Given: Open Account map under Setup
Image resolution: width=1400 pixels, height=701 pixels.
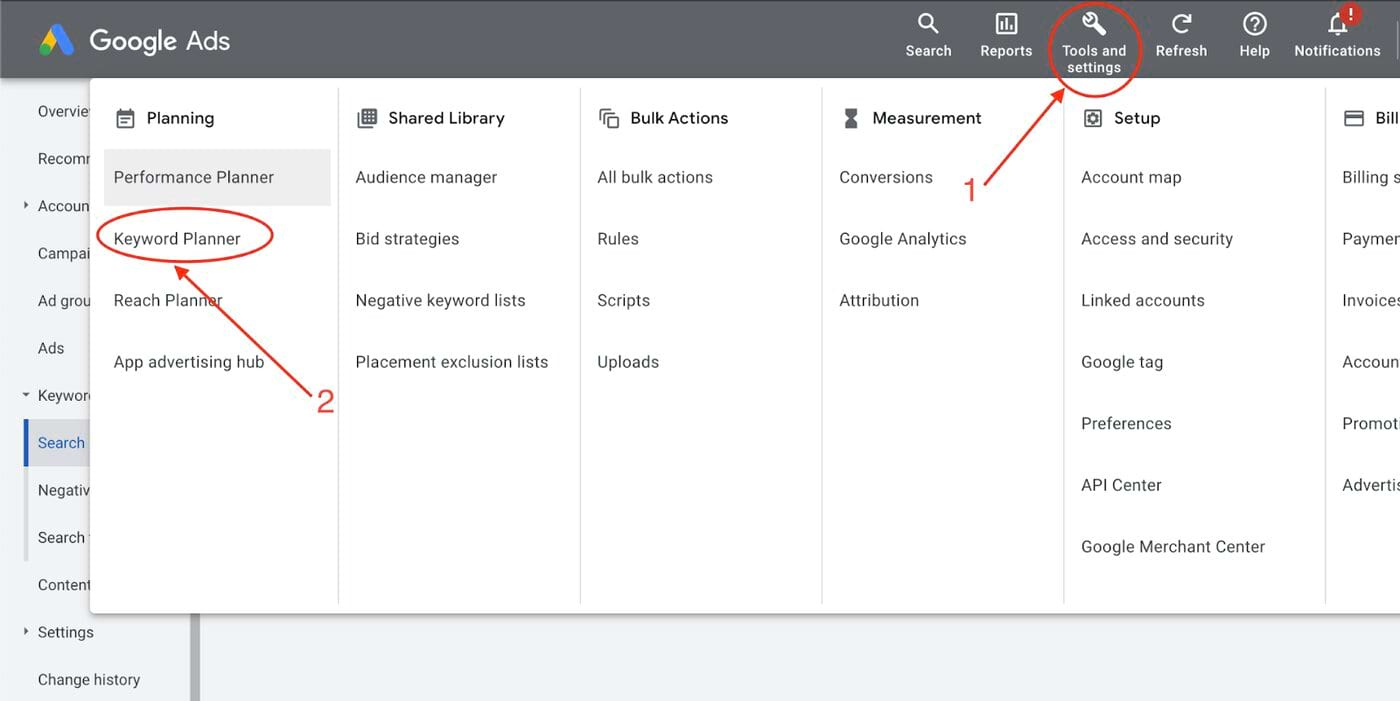Looking at the screenshot, I should pos(1131,177).
